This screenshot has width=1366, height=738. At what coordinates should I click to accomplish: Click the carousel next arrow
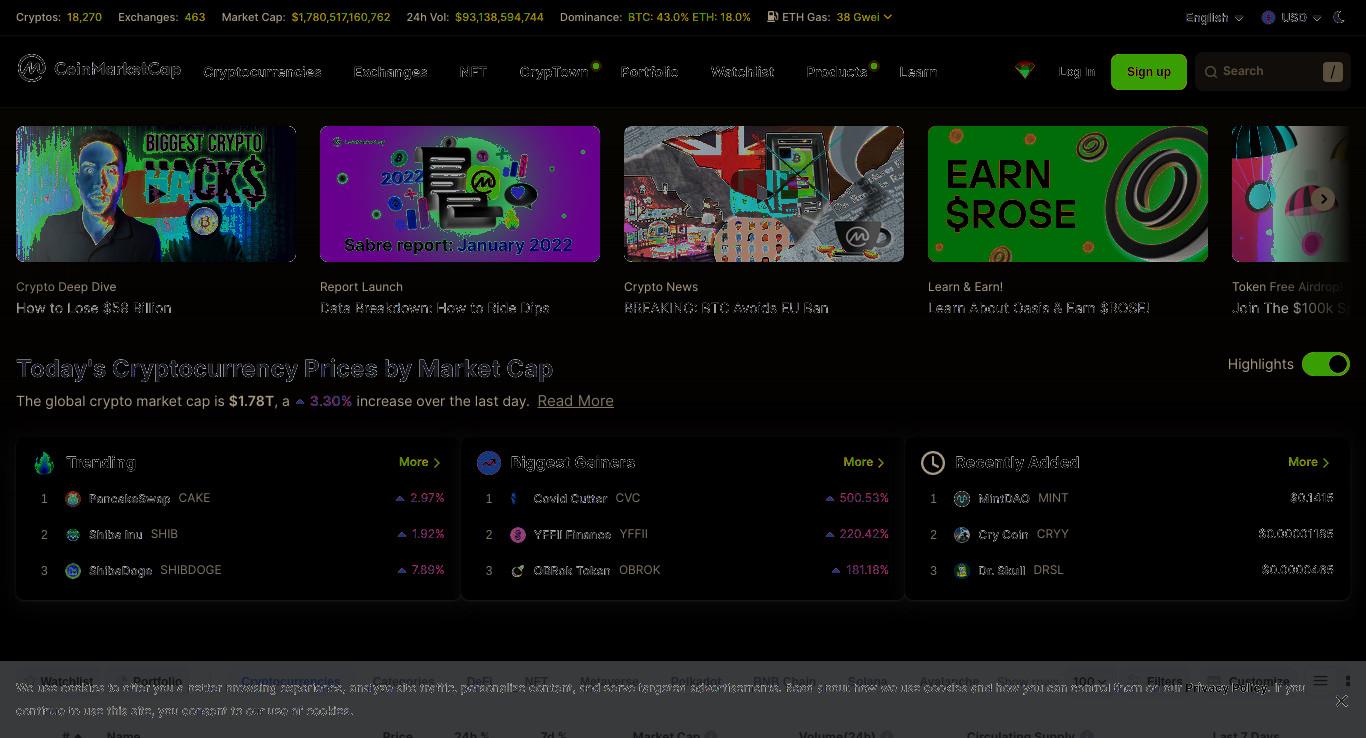pyautogui.click(x=1324, y=199)
